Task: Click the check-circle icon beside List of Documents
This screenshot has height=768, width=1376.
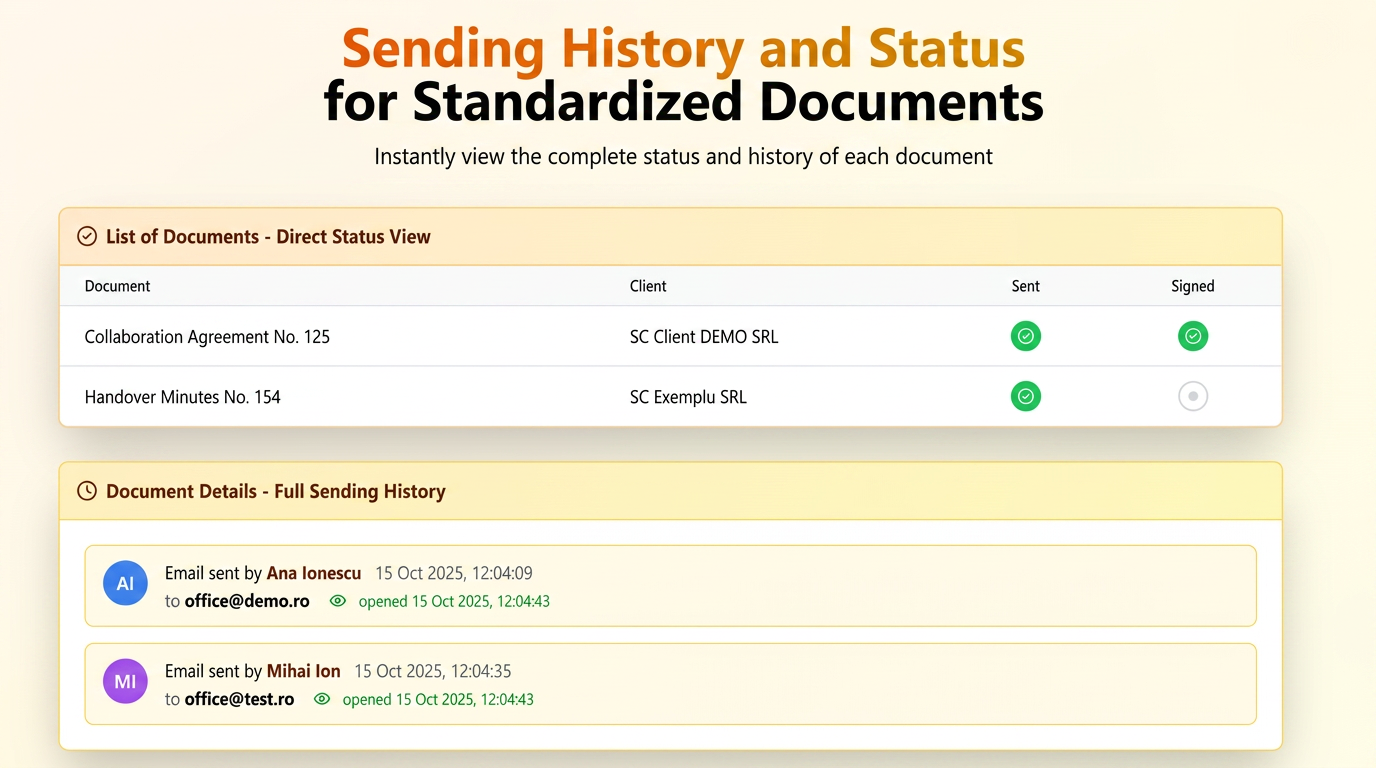Action: click(x=87, y=237)
